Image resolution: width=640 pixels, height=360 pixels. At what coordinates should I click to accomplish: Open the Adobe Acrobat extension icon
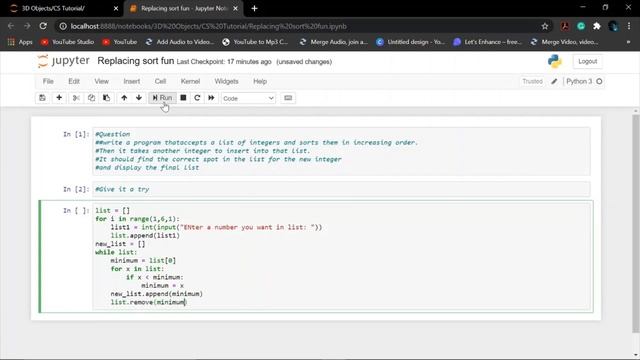(565, 26)
